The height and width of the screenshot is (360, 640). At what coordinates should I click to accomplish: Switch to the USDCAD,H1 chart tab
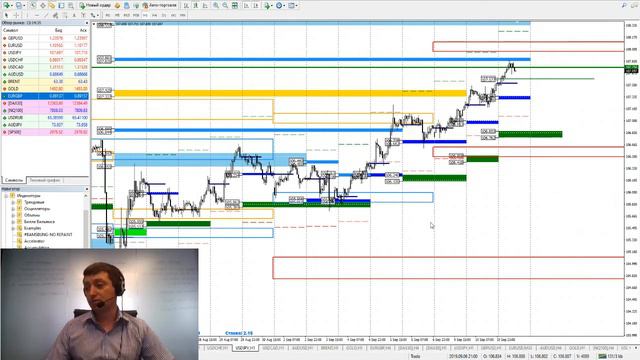273,348
